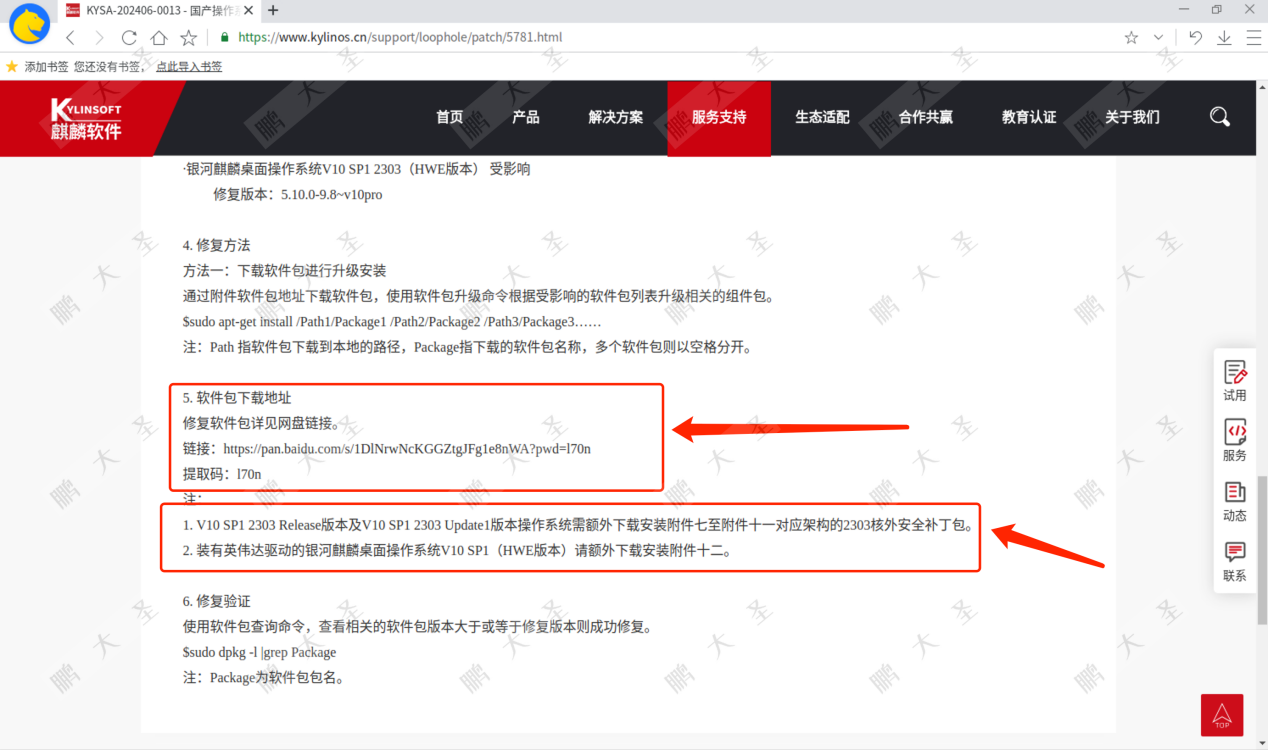Image resolution: width=1268 pixels, height=750 pixels.
Task: Click 修复版本：5.10.0-9.8~v10pro text
Action: pos(298,195)
